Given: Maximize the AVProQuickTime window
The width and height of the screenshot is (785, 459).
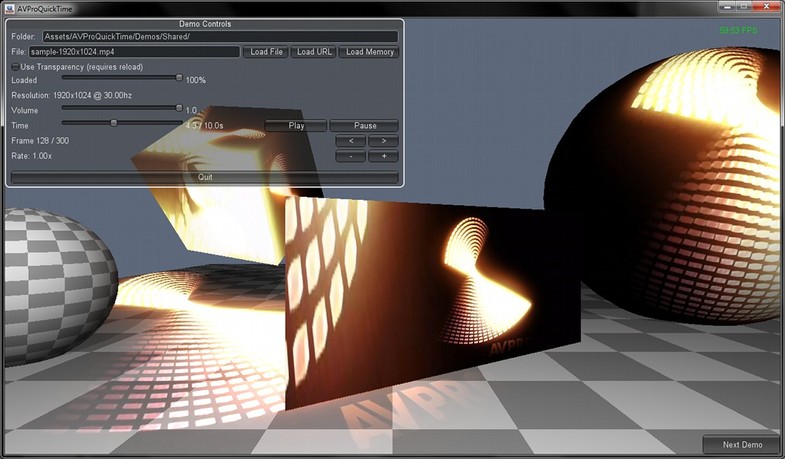Looking at the screenshot, I should coord(743,7).
